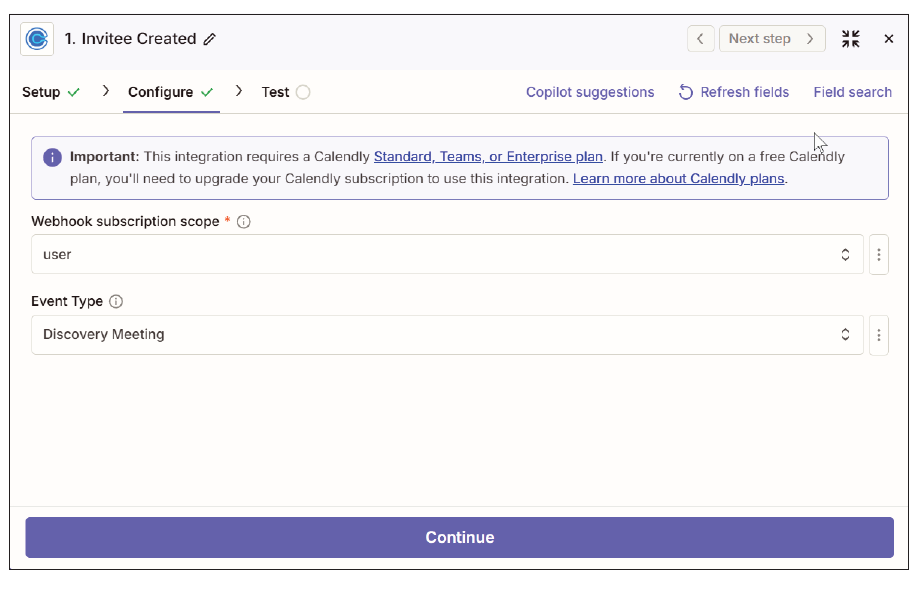Open three-dot menu for Event Type field
Image resolution: width=917 pixels, height=589 pixels.
click(x=878, y=335)
